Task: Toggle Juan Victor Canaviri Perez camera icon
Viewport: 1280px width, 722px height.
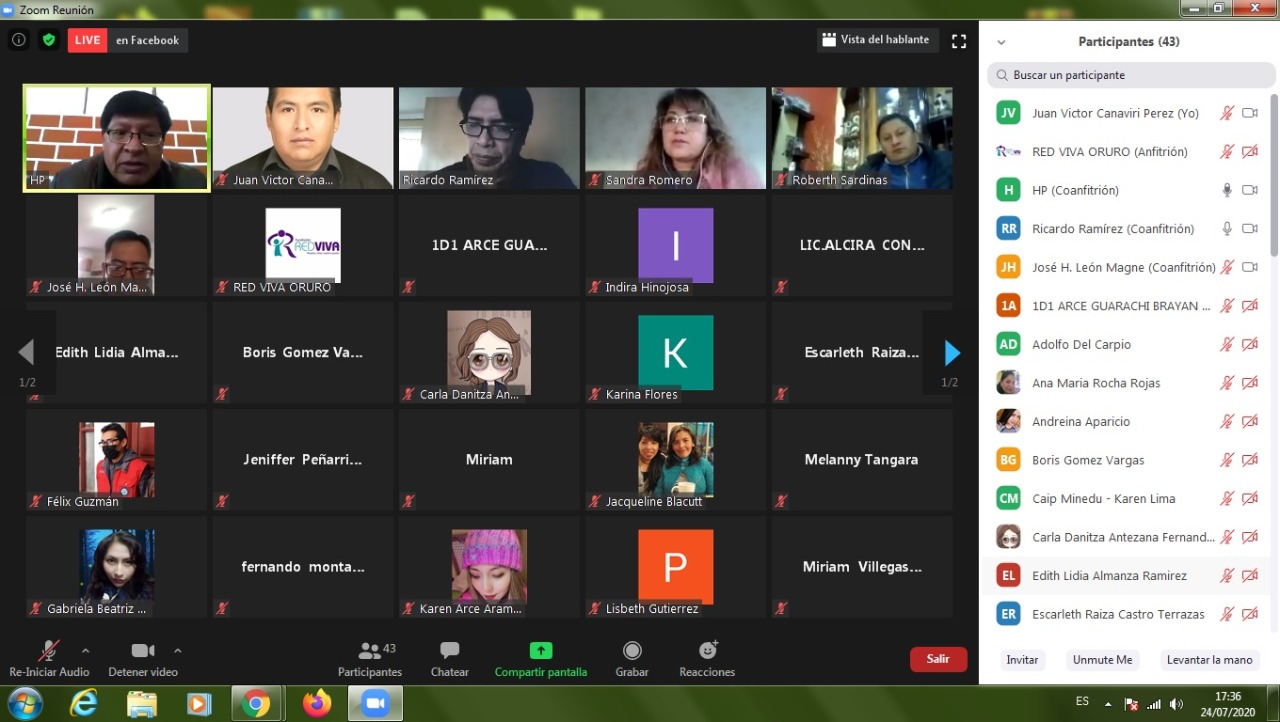Action: click(x=1249, y=113)
